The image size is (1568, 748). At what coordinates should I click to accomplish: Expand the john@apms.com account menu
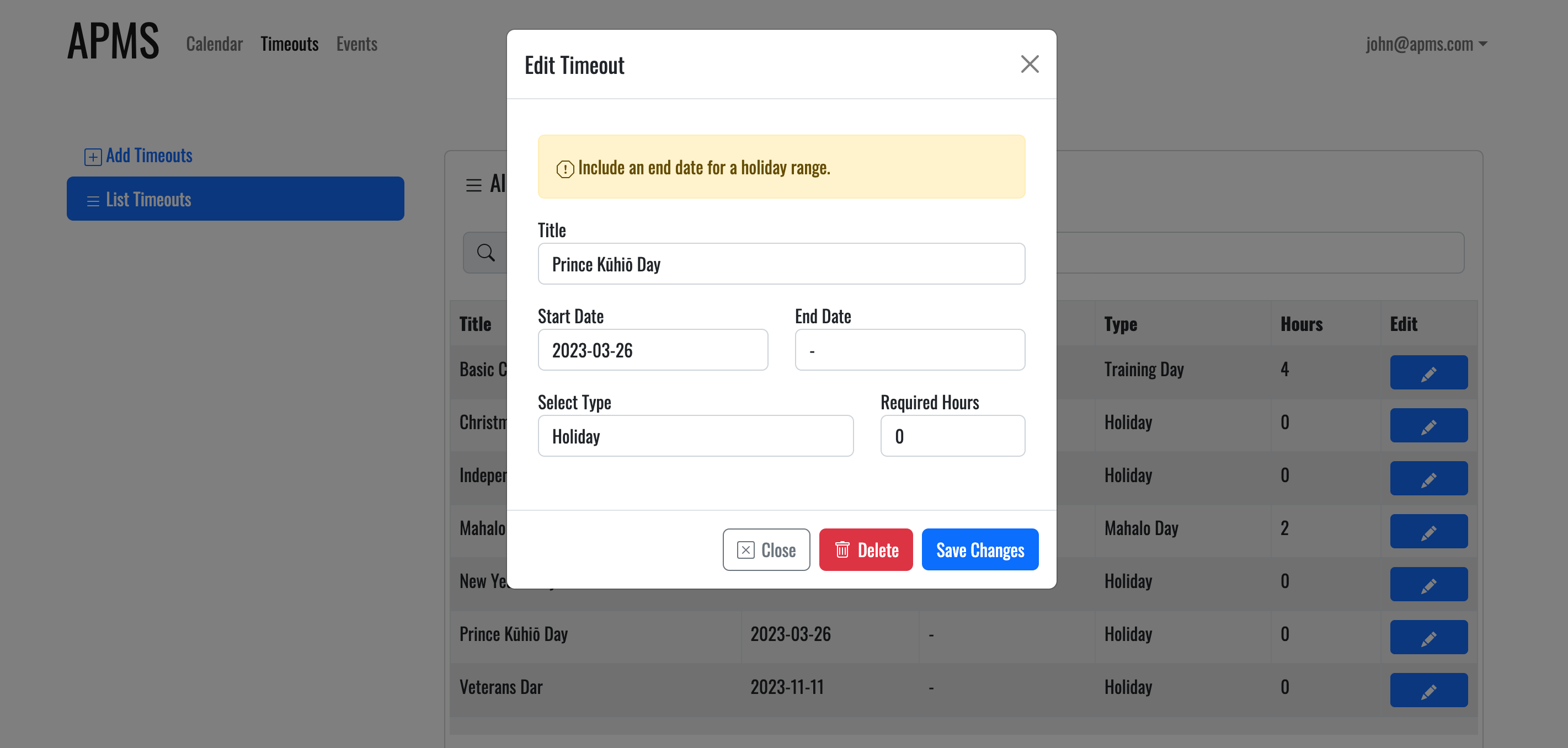[x=1426, y=44]
